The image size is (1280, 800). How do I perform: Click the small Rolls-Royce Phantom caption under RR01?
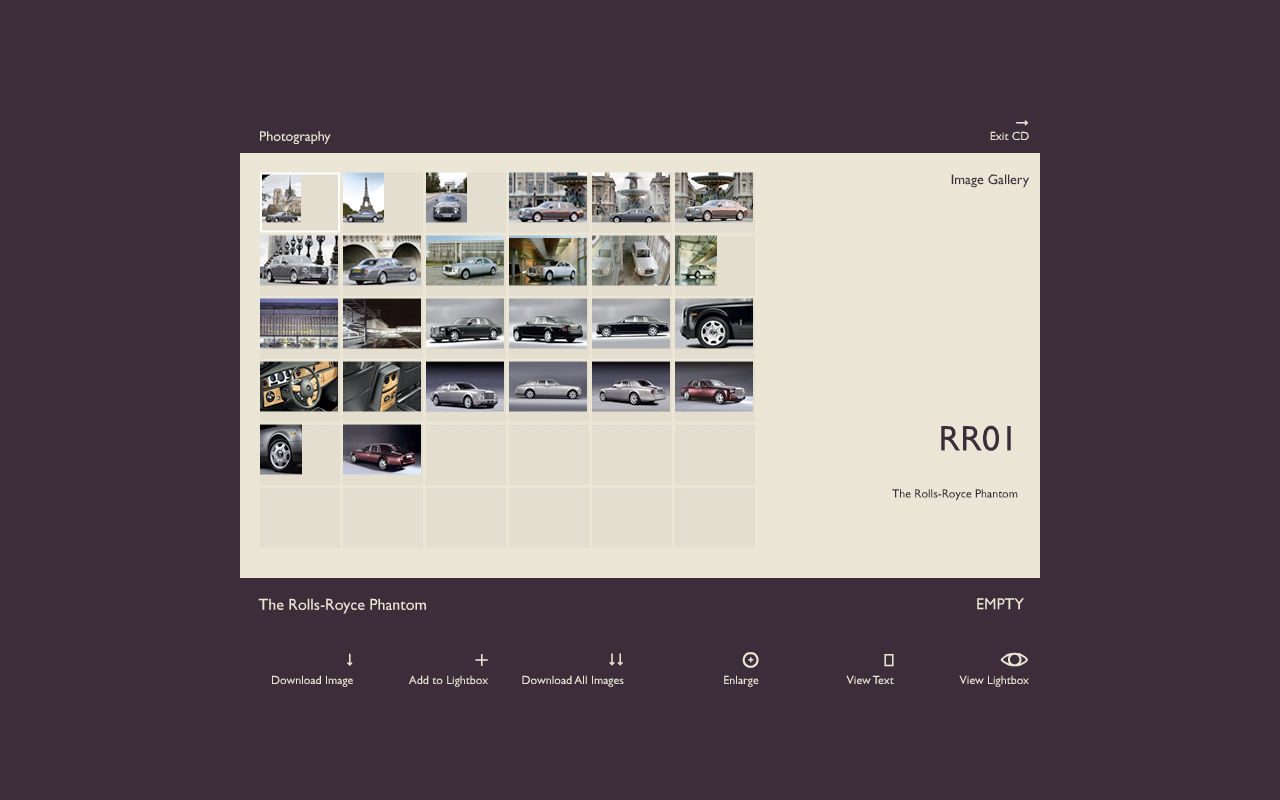coord(955,494)
